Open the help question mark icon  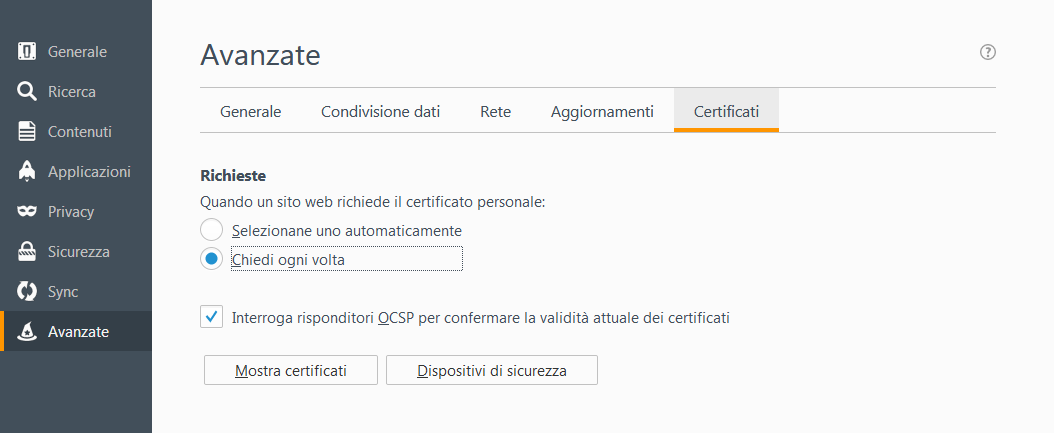[x=987, y=52]
